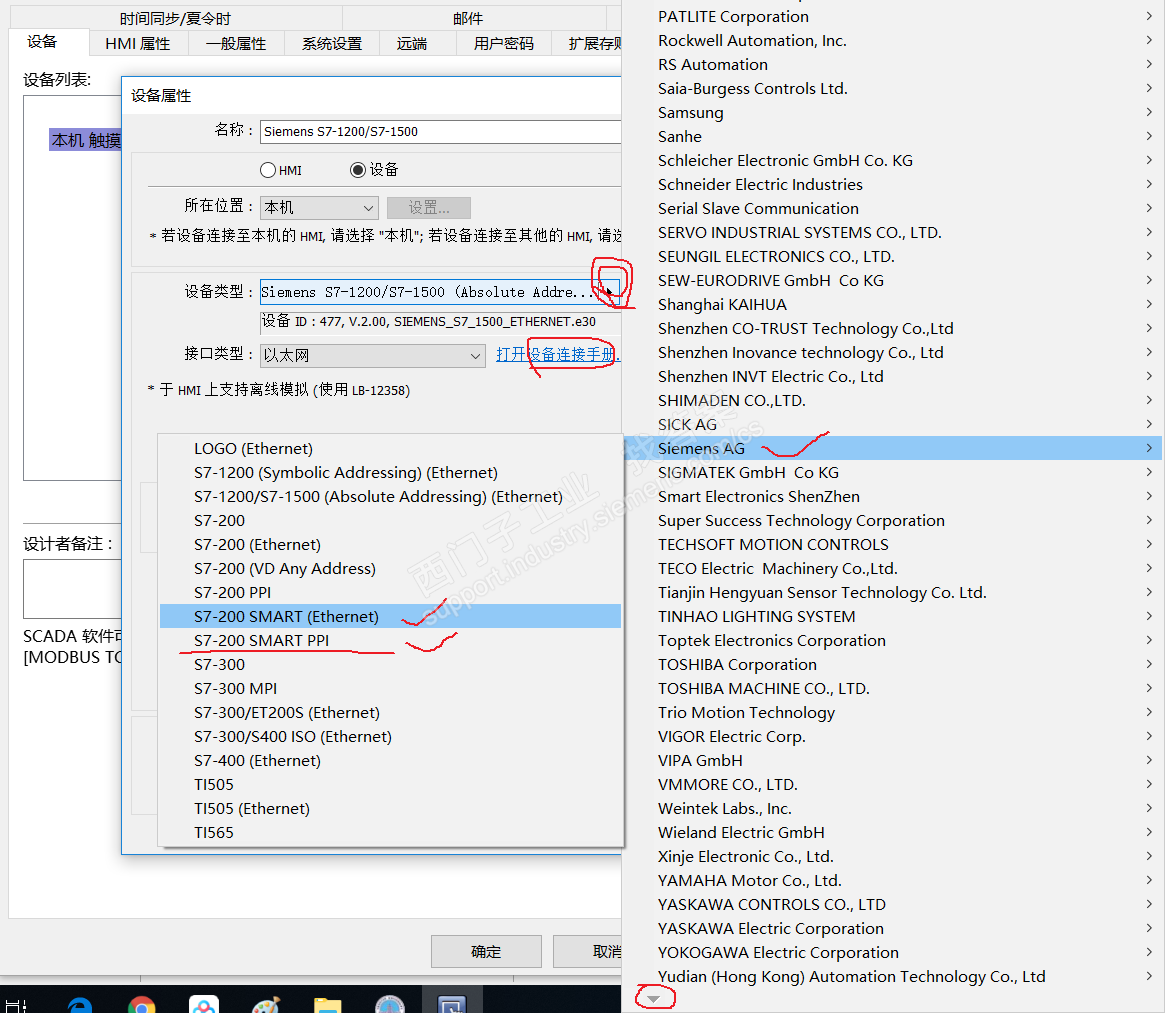Choose TI565 driver
This screenshot has height=1013, width=1165.
[x=391, y=832]
